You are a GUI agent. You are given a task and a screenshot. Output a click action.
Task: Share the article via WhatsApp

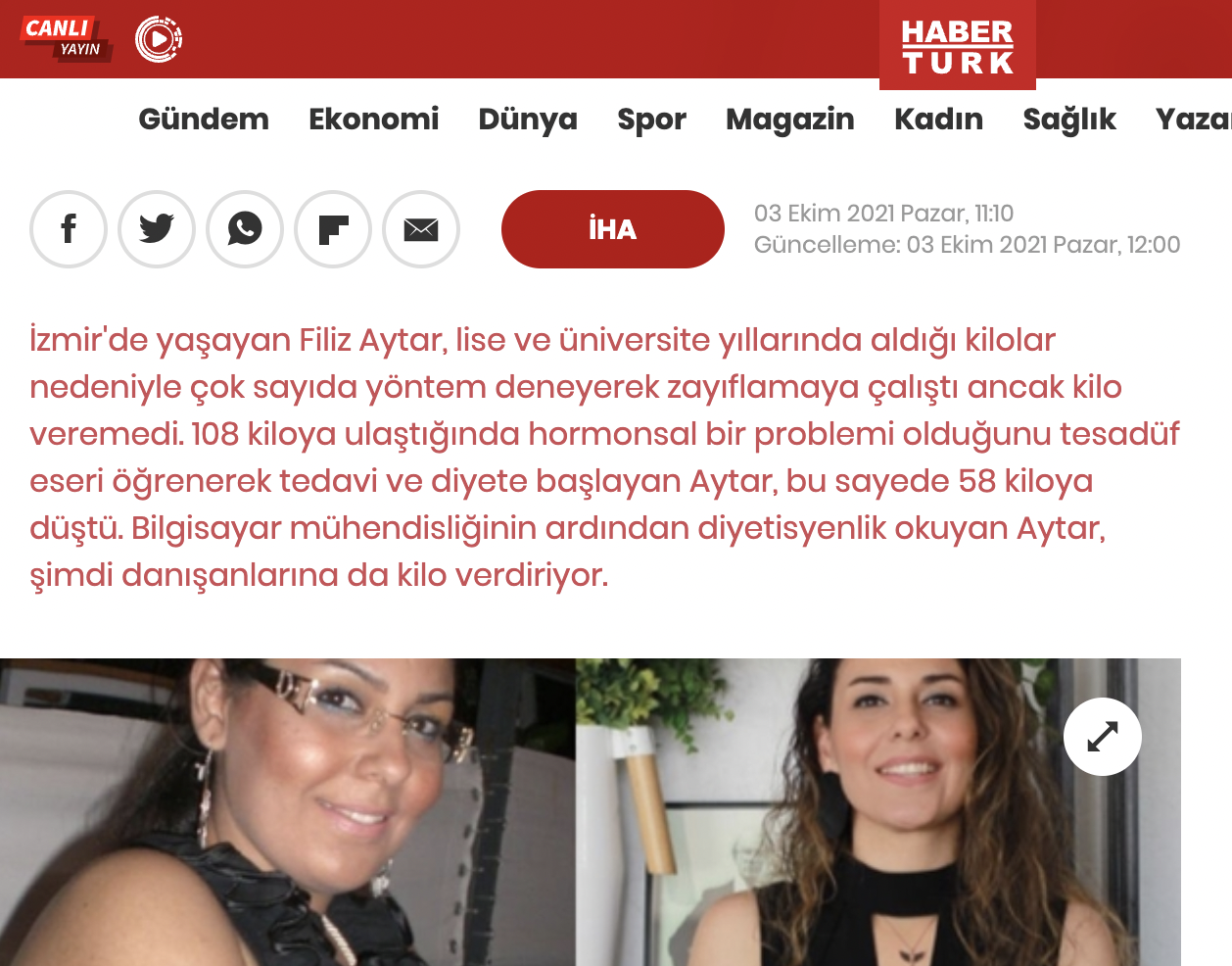click(245, 229)
